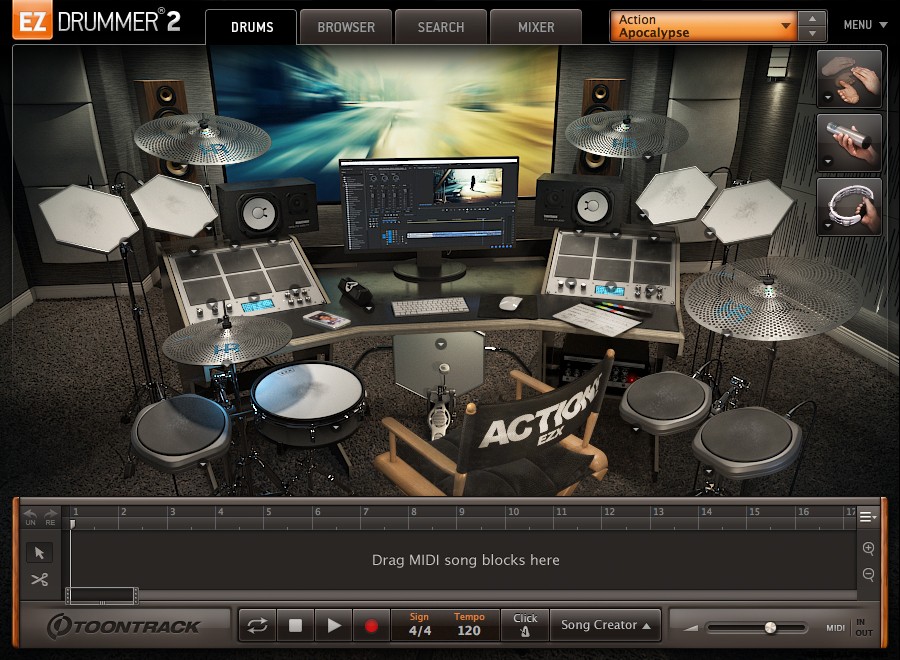Viewport: 900px width, 660px height.
Task: Click the master volume slider knob
Action: click(770, 628)
